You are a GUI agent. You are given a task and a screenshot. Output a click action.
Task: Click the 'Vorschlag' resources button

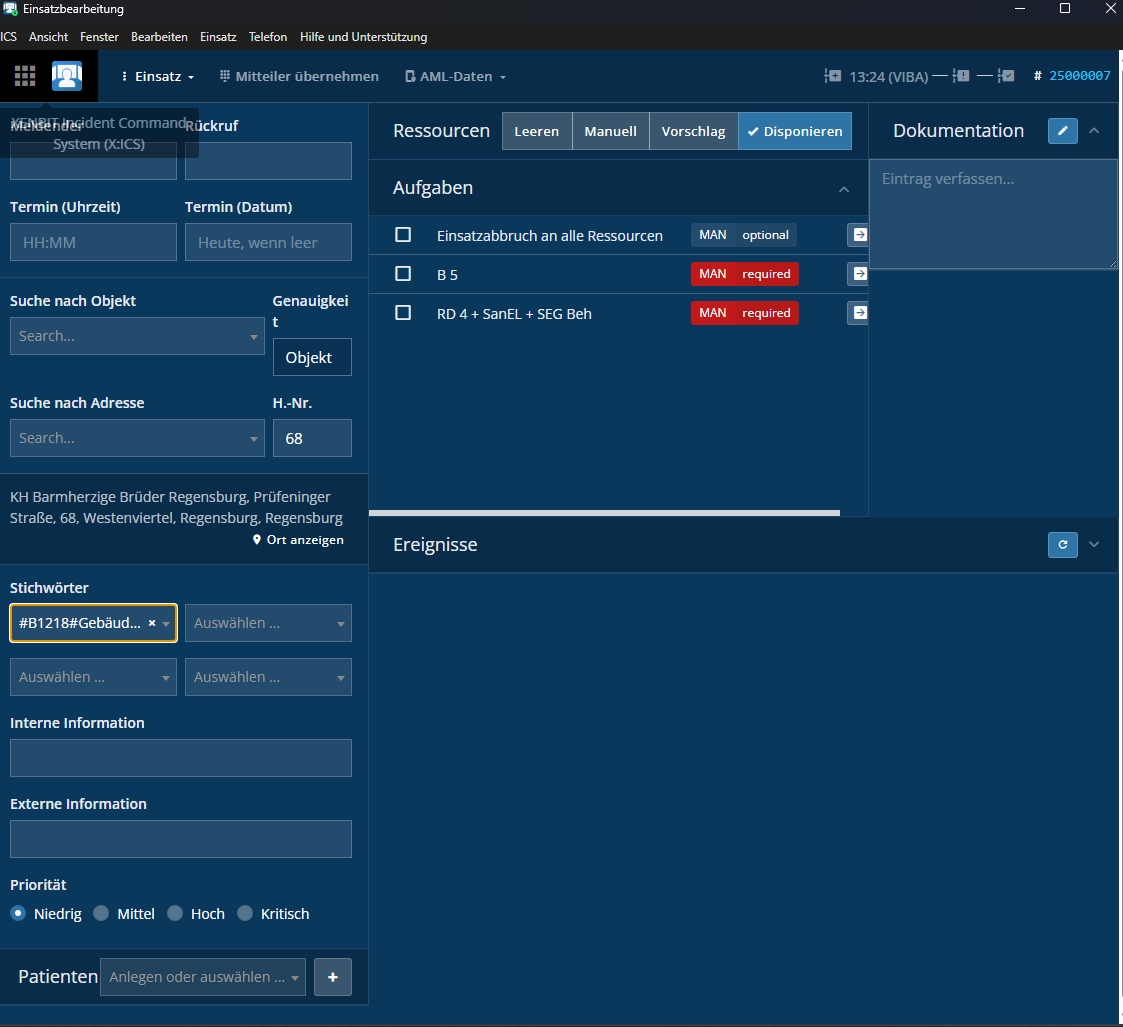(693, 132)
